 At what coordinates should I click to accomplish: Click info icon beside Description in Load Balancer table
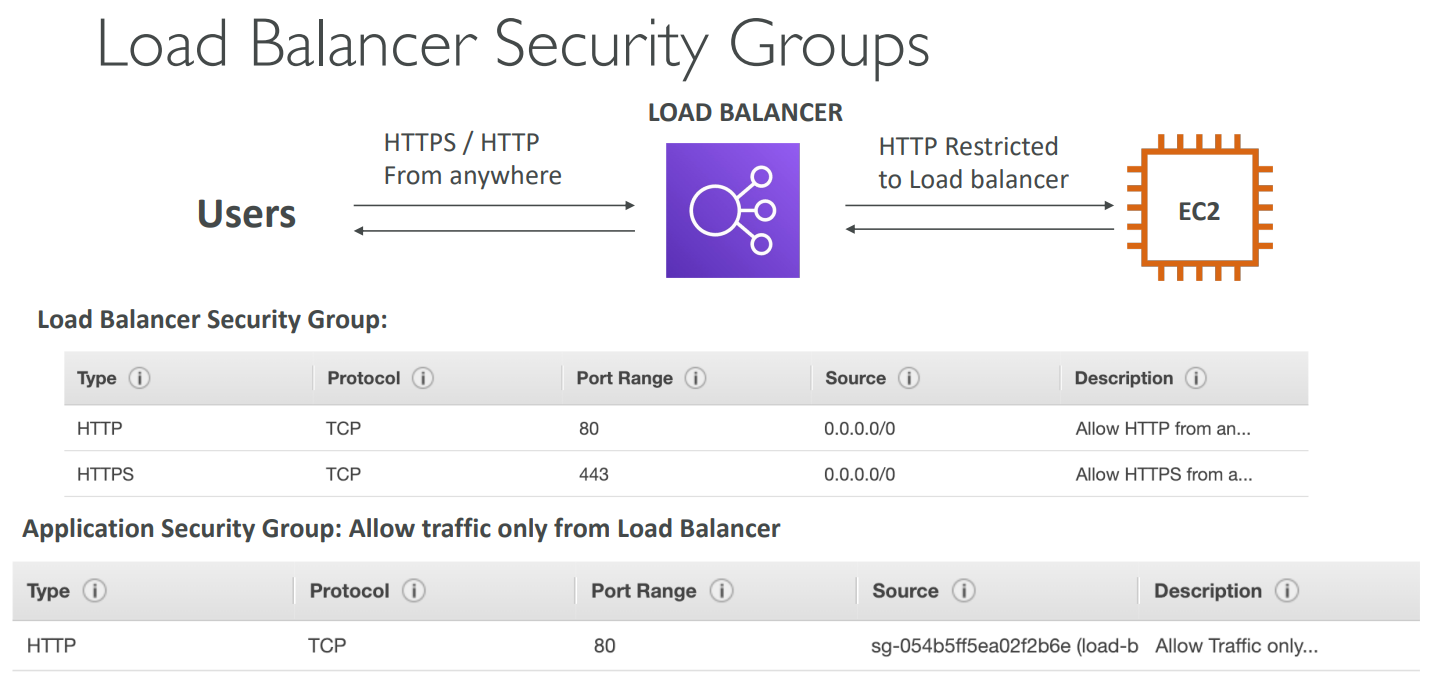[1196, 379]
